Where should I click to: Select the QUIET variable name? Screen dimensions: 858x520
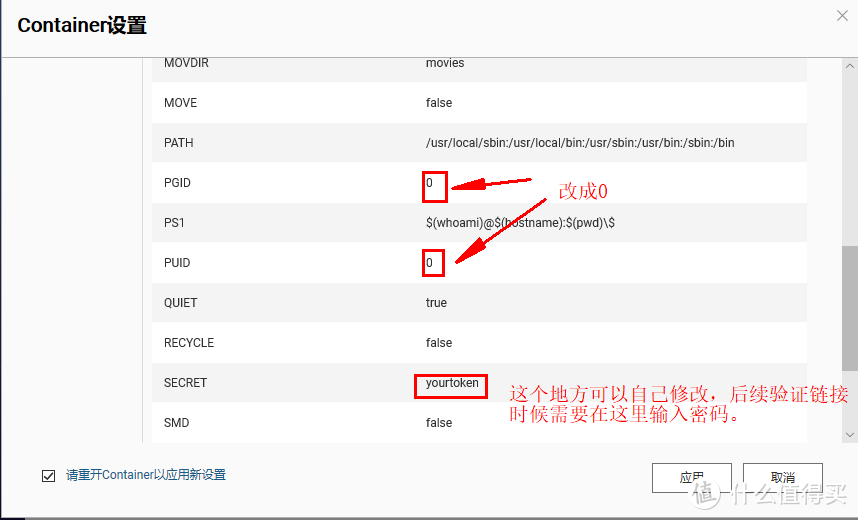pyautogui.click(x=180, y=303)
